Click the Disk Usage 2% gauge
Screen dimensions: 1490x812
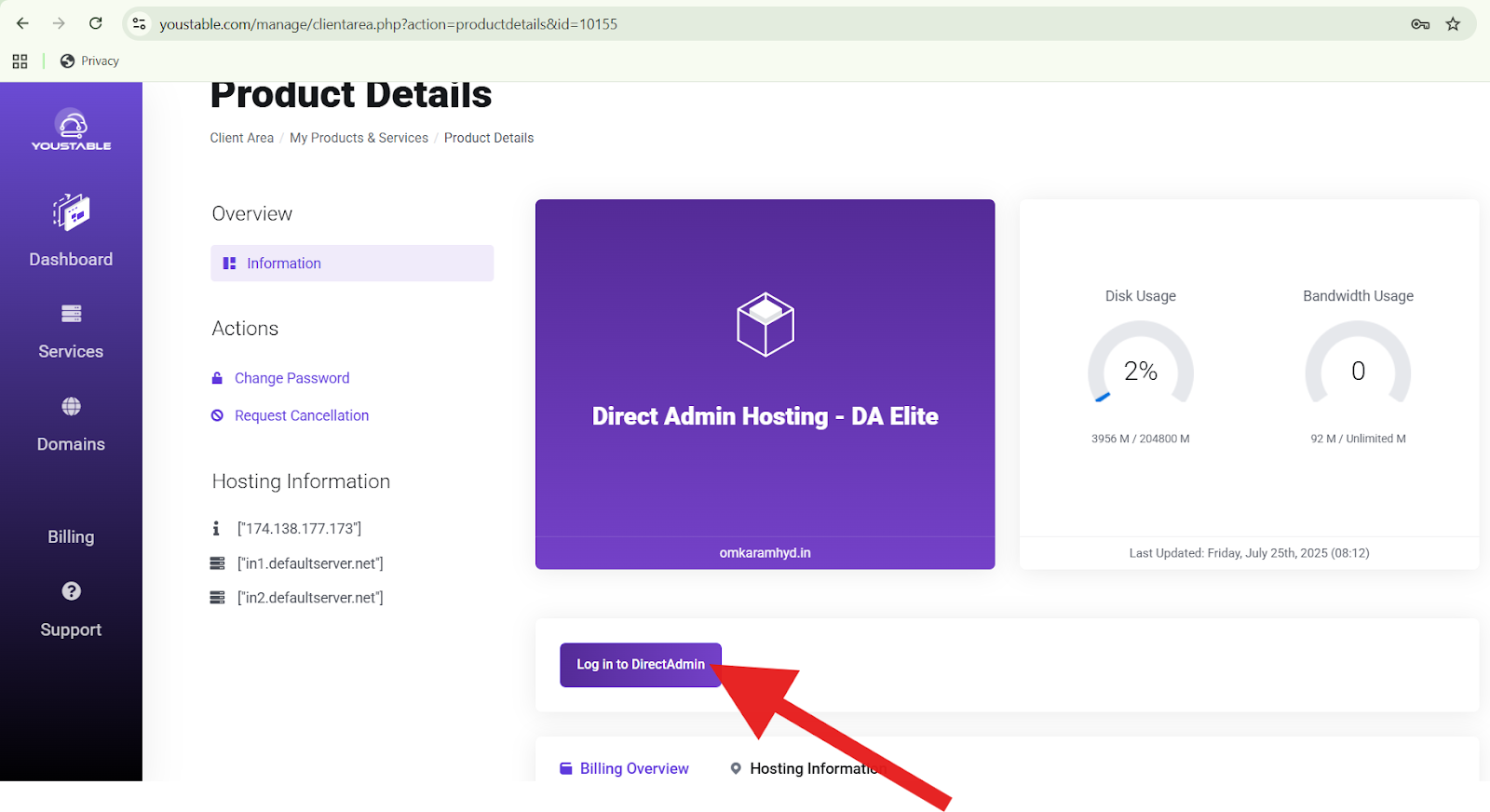(x=1141, y=364)
